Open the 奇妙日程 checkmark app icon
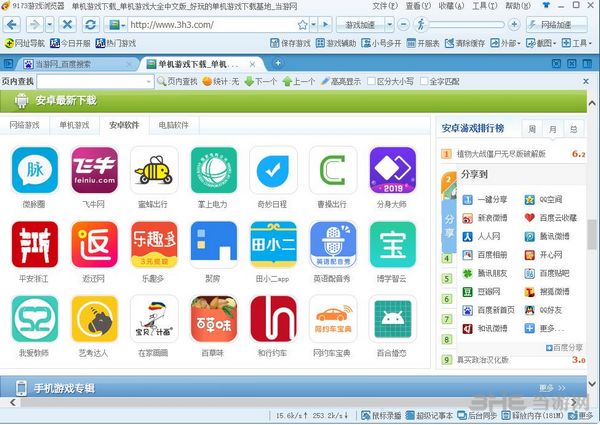This screenshot has height=425, width=600. click(x=273, y=170)
